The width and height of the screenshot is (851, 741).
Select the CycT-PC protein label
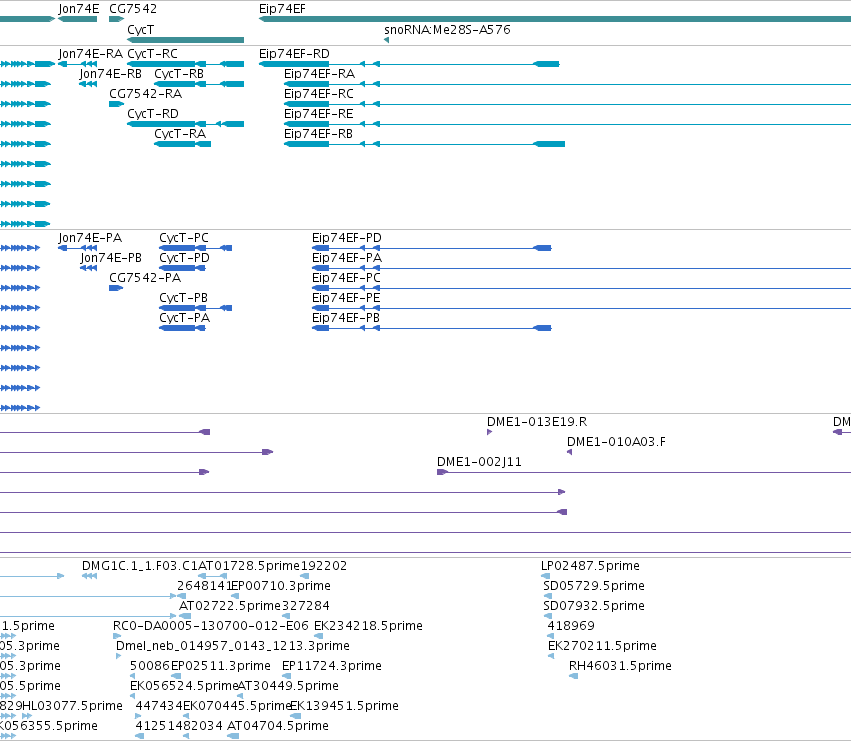pyautogui.click(x=184, y=238)
